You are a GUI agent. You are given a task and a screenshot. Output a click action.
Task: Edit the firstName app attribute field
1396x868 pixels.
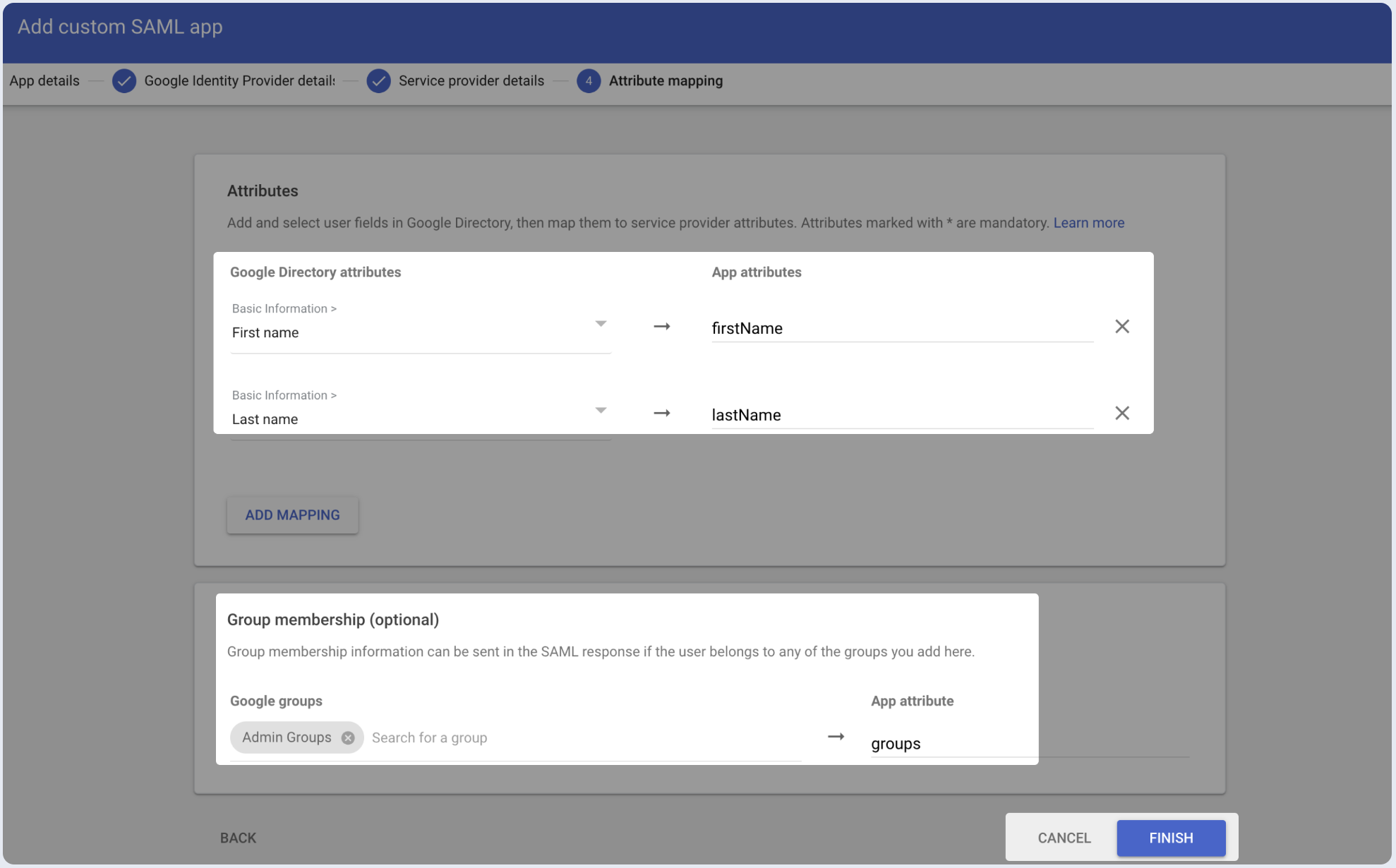[x=901, y=329]
